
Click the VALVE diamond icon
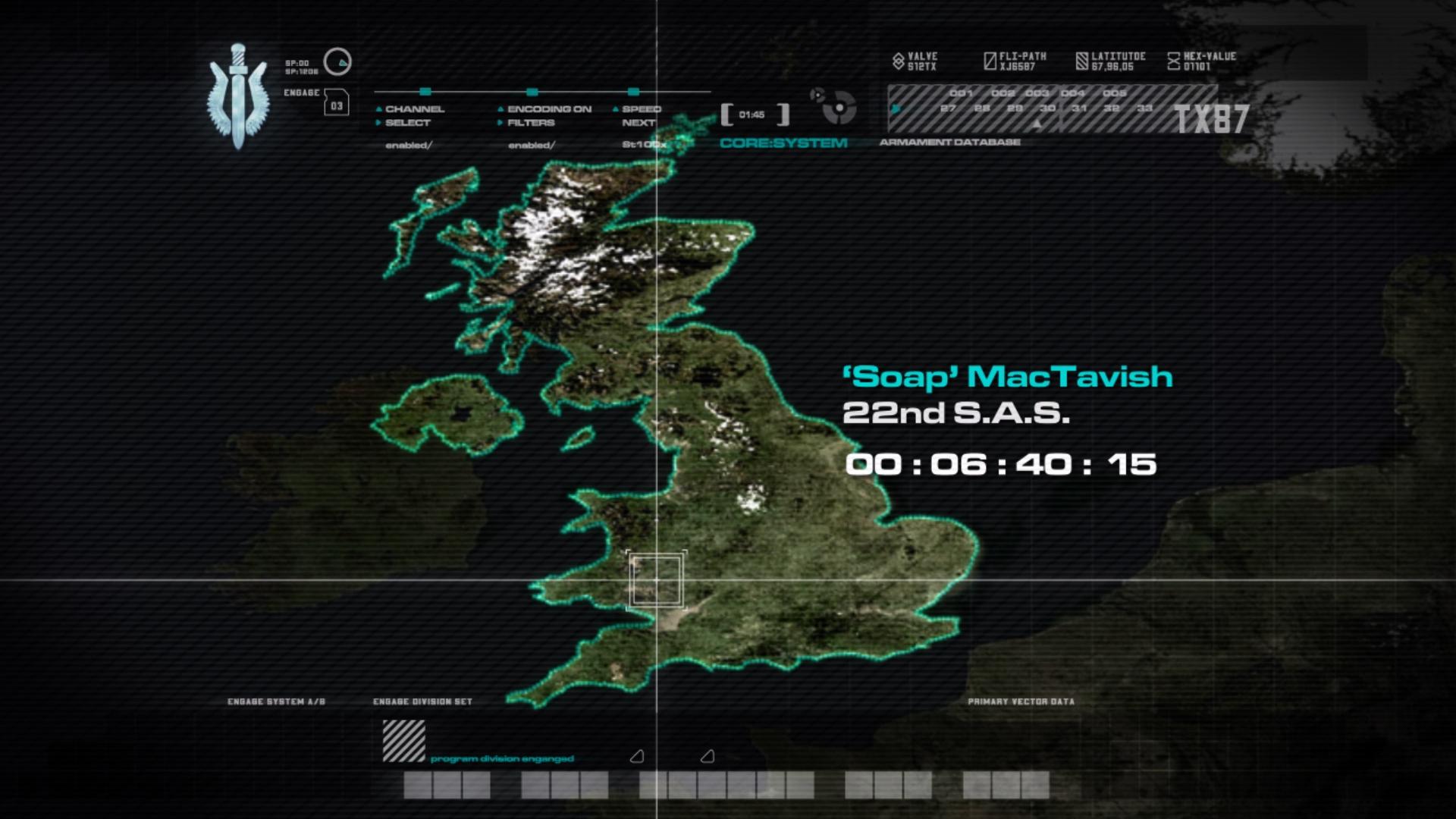(x=898, y=61)
